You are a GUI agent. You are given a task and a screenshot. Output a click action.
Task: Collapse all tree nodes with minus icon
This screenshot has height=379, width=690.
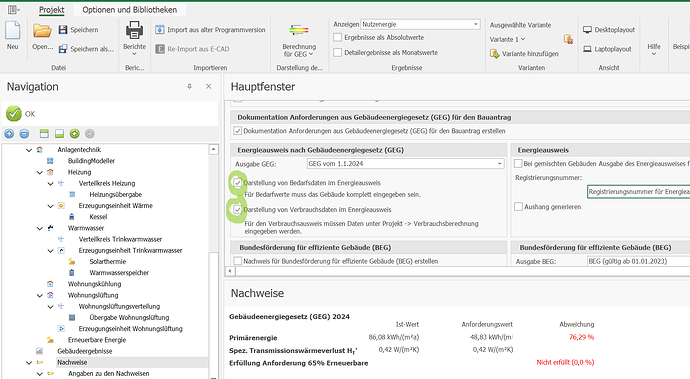pos(25,134)
